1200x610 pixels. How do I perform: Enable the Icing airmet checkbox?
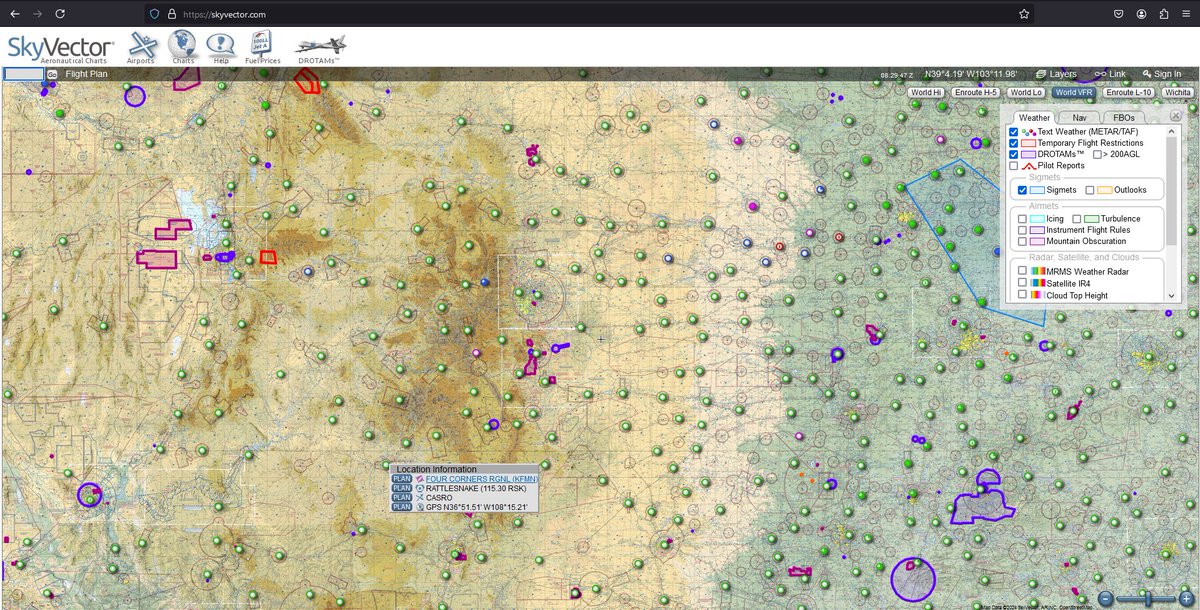(x=1022, y=218)
